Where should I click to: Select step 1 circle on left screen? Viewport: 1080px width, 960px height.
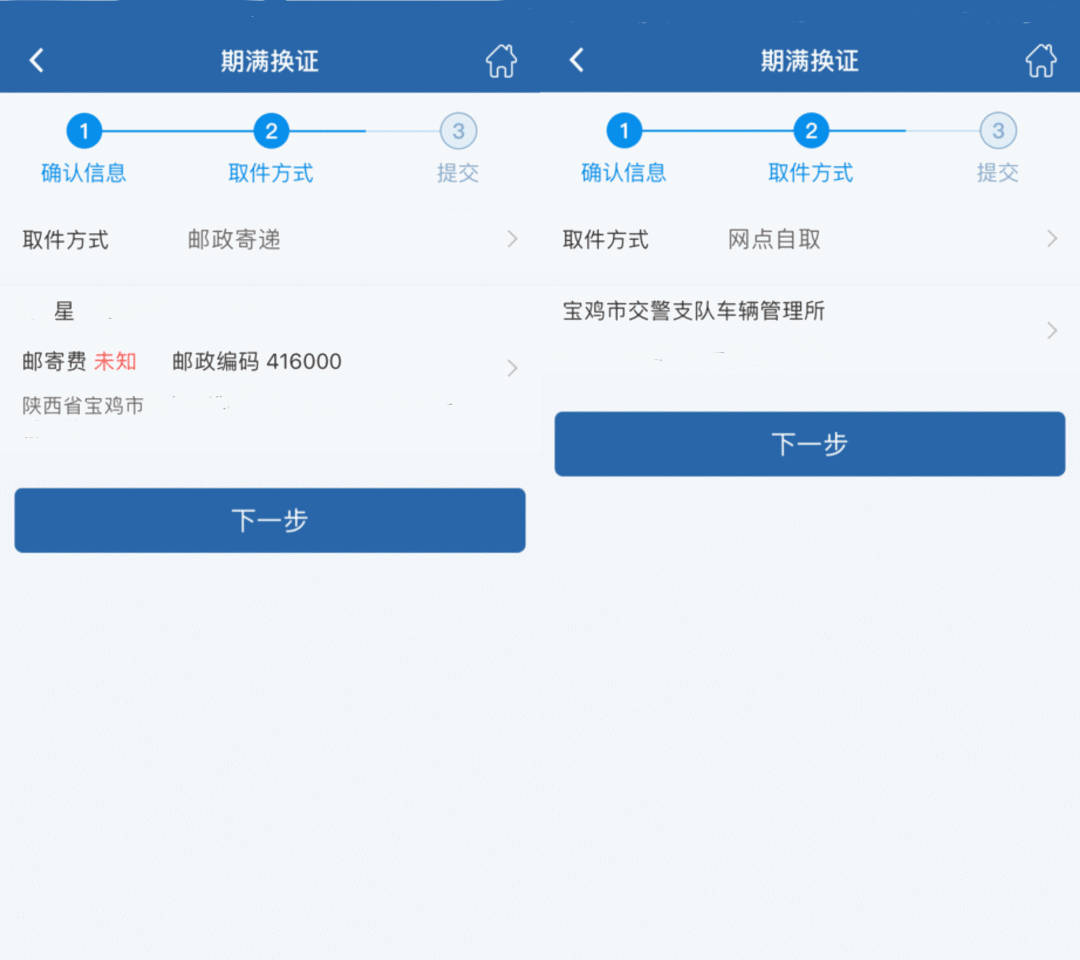(84, 131)
